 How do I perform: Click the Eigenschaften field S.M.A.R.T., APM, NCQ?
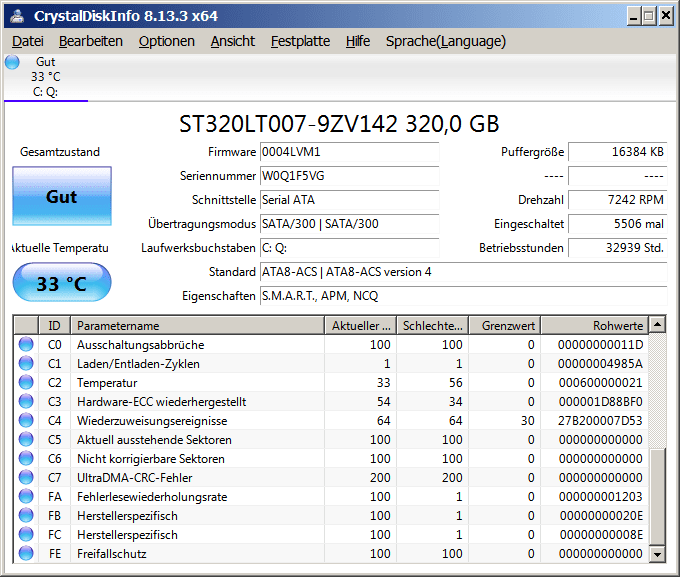coord(464,296)
